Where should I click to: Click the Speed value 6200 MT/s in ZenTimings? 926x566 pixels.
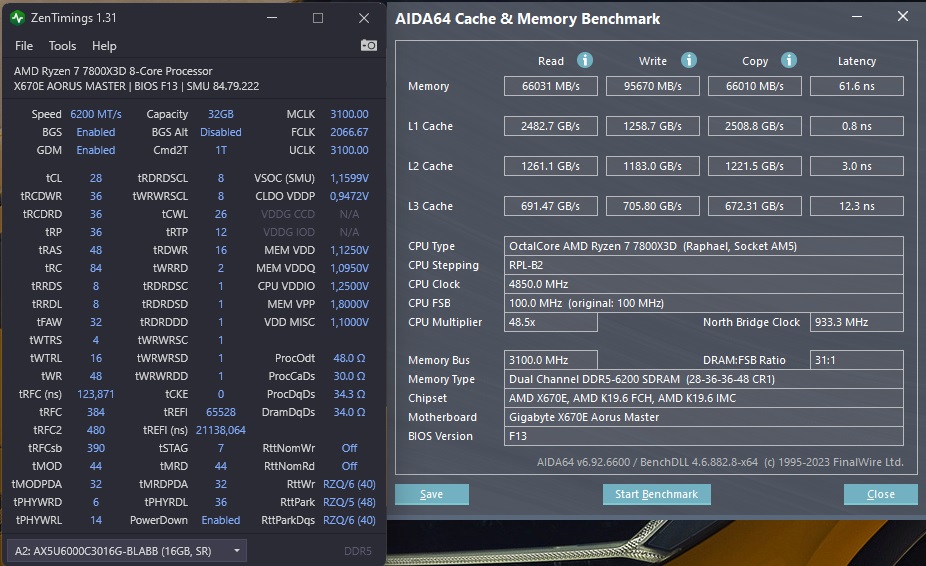point(96,114)
